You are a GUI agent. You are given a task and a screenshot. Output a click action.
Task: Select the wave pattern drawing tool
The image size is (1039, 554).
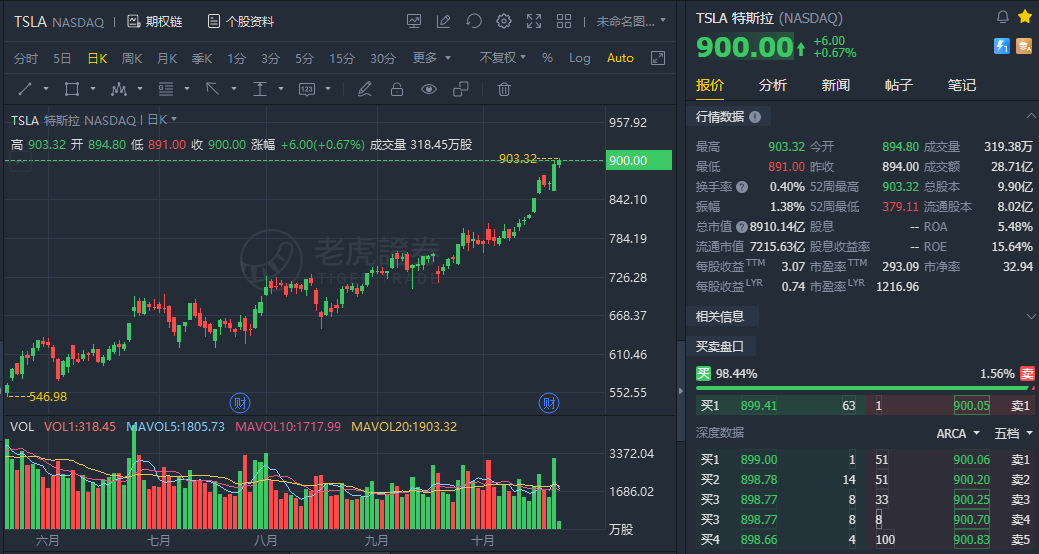pos(119,89)
